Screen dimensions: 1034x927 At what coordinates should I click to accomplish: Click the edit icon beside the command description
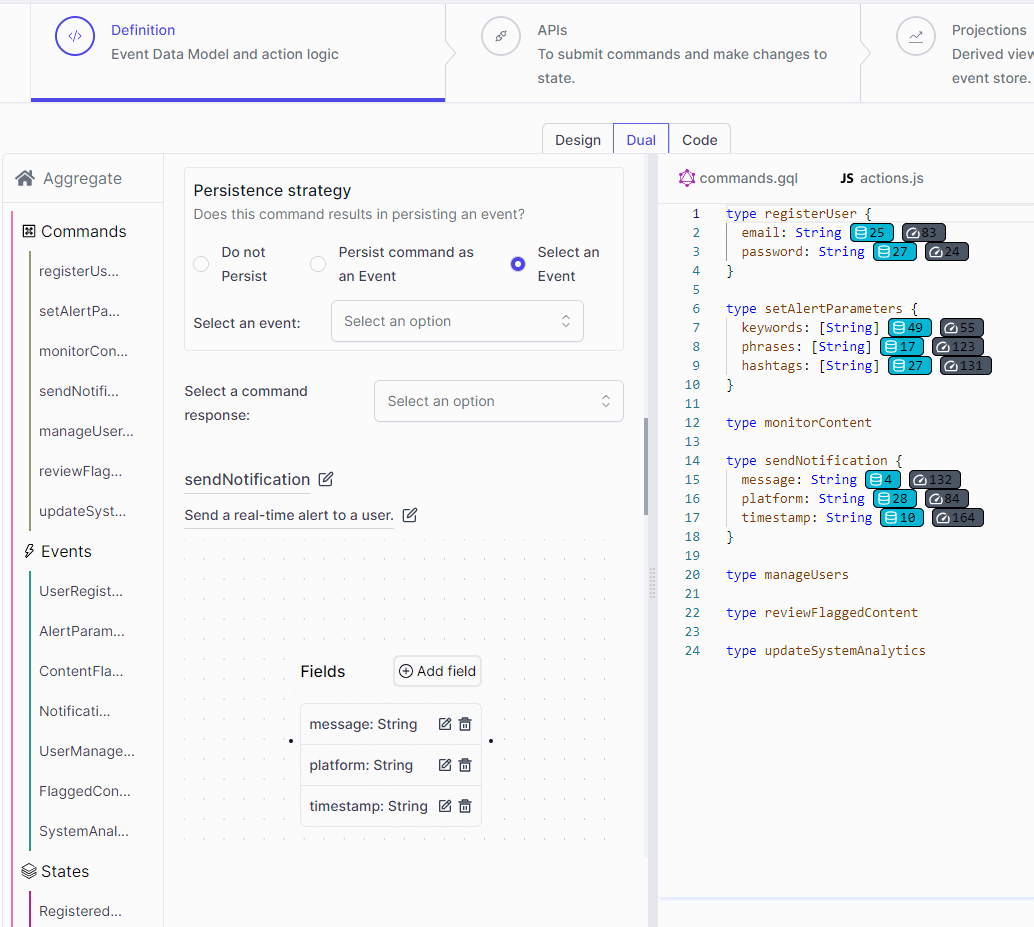410,515
